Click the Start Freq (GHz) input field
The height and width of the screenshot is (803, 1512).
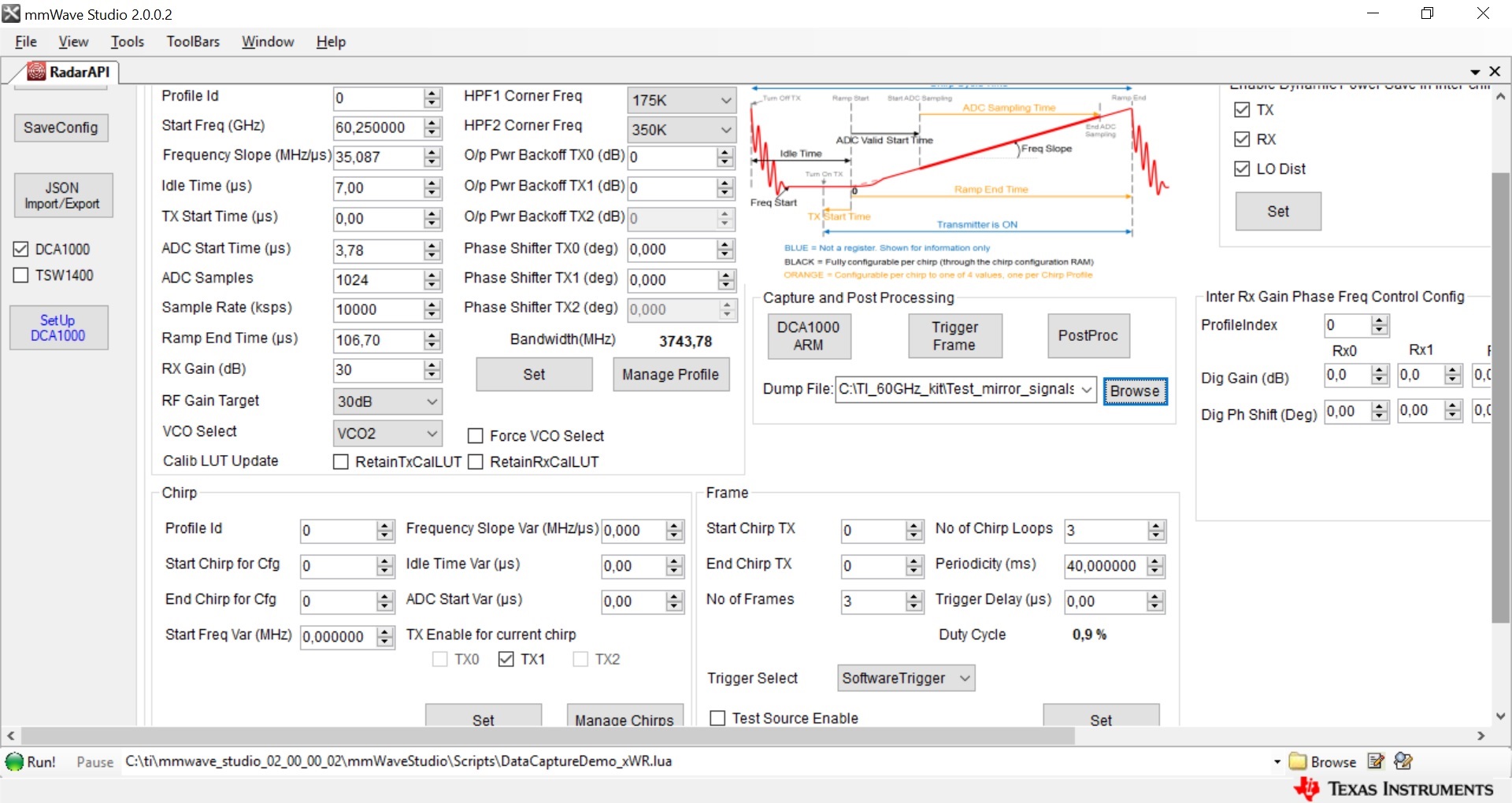[379, 128]
